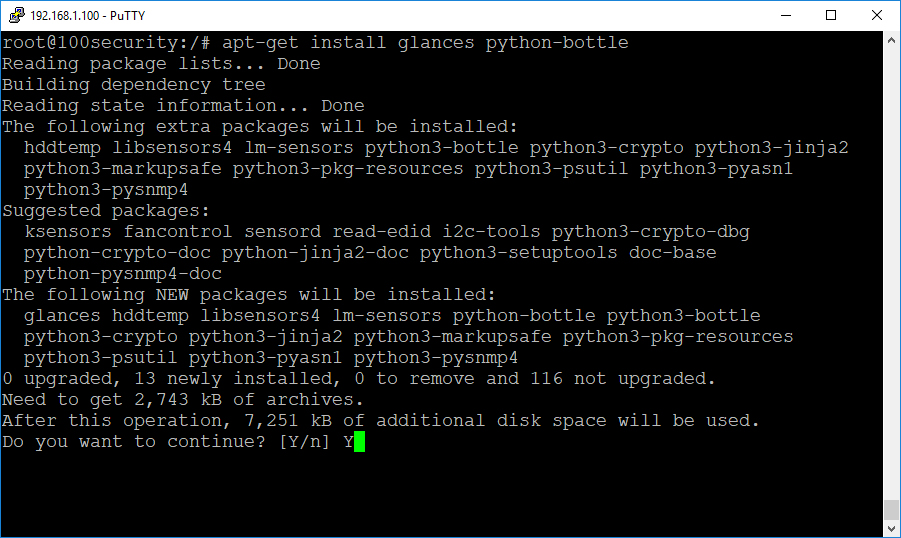Click python3-pysnmp4 in the last package line
This screenshot has height=538, width=901.
(436, 358)
